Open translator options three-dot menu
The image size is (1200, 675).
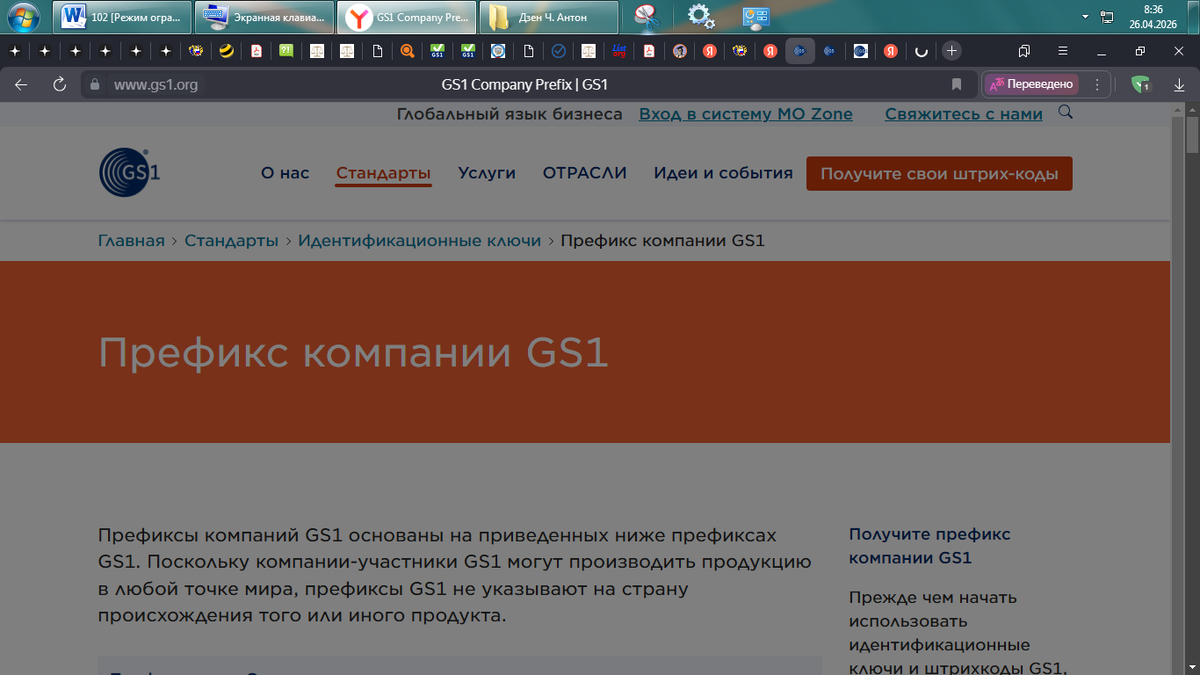1097,85
